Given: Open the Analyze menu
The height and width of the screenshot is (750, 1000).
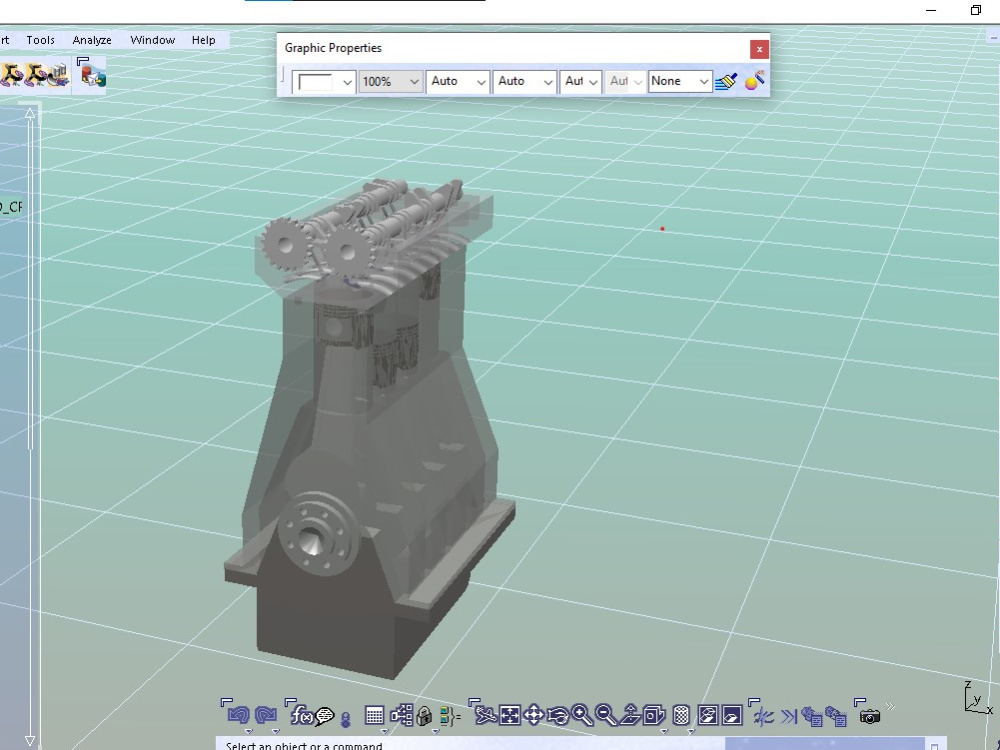Looking at the screenshot, I should click(92, 40).
